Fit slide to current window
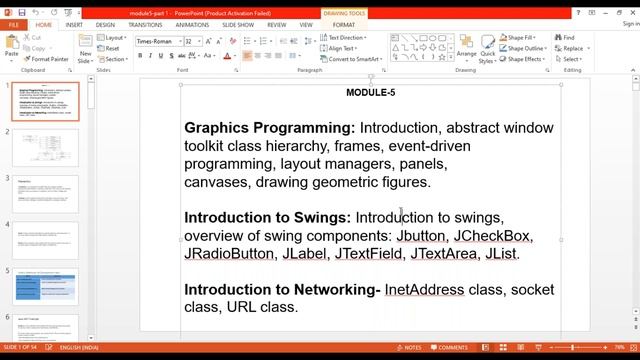 (x=633, y=347)
